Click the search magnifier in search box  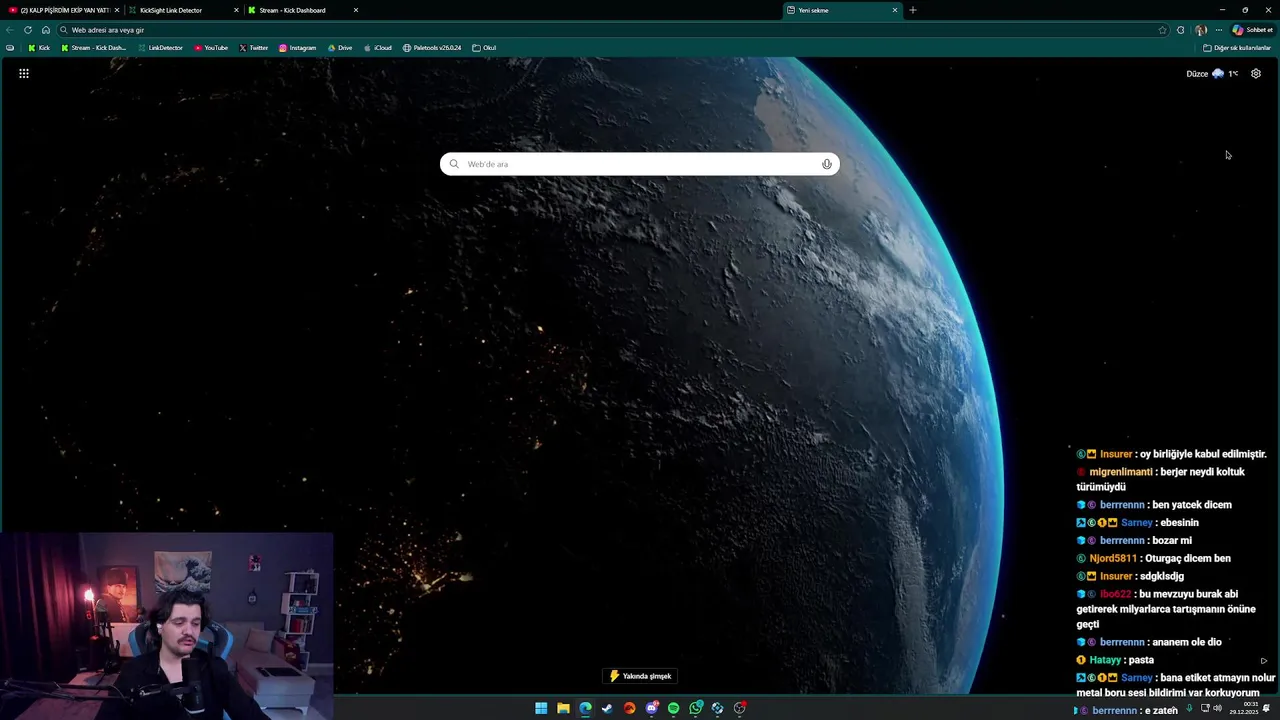click(x=454, y=164)
